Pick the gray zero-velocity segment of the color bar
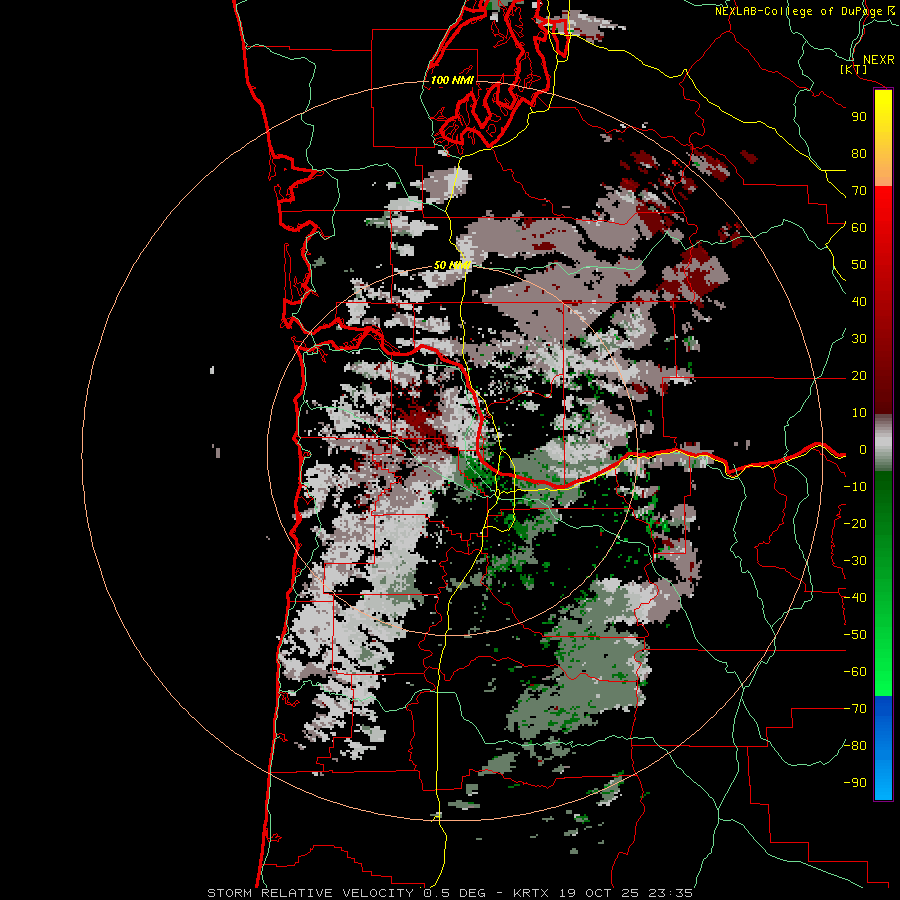900x900 pixels. (x=883, y=443)
